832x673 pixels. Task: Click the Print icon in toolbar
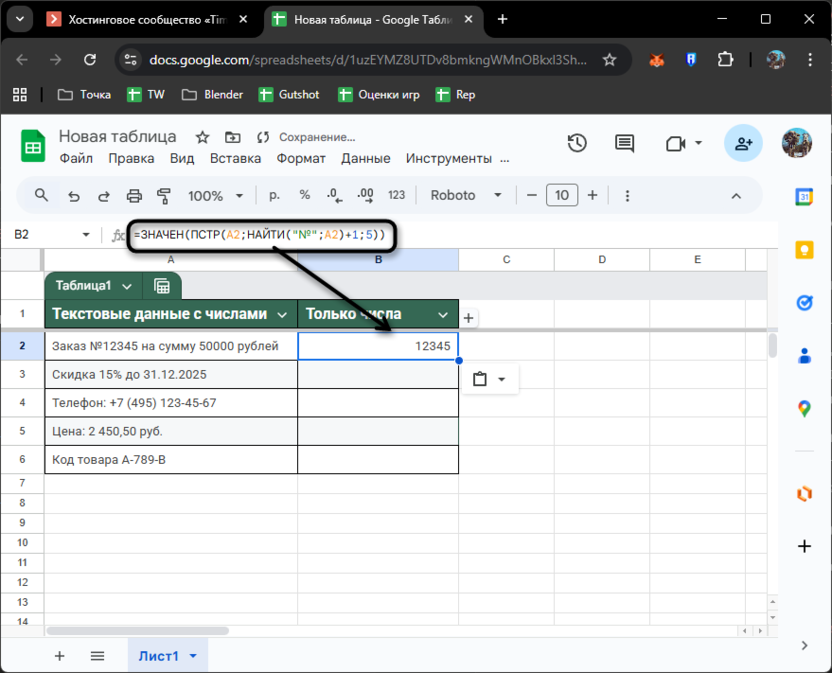point(134,196)
